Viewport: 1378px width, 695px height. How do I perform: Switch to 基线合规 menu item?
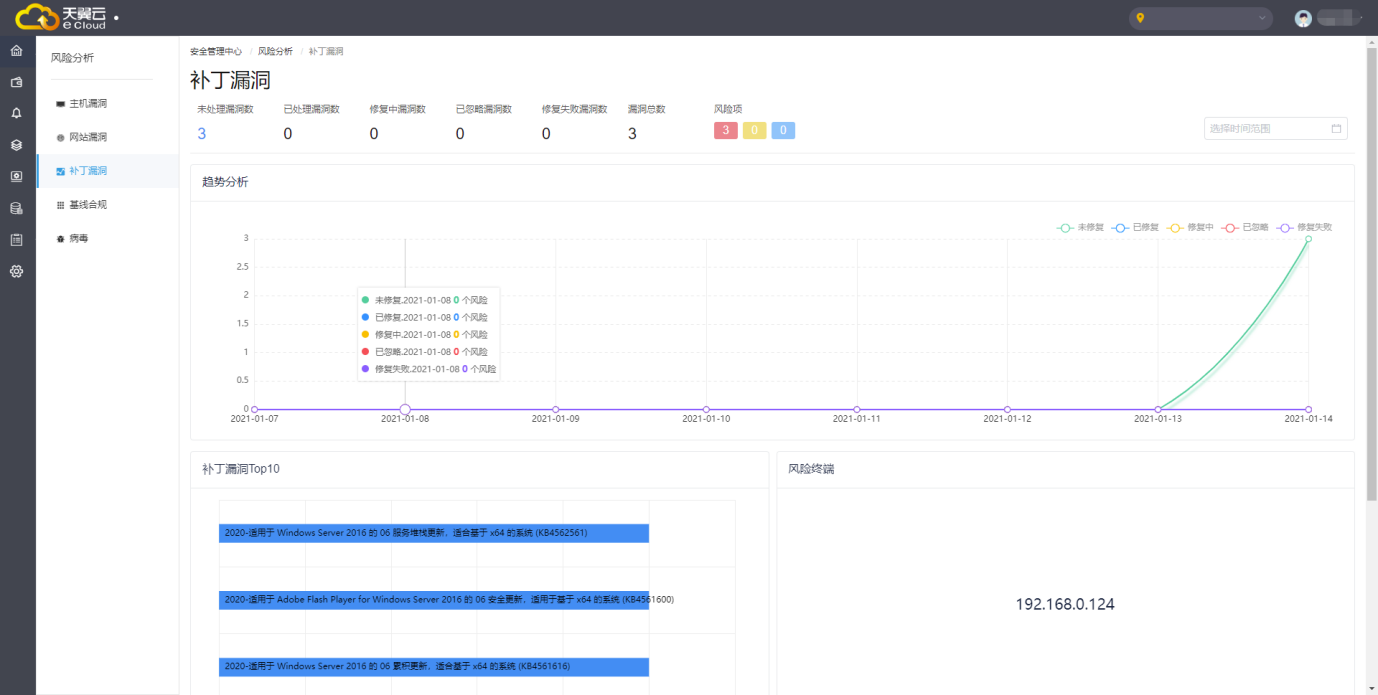tap(87, 205)
